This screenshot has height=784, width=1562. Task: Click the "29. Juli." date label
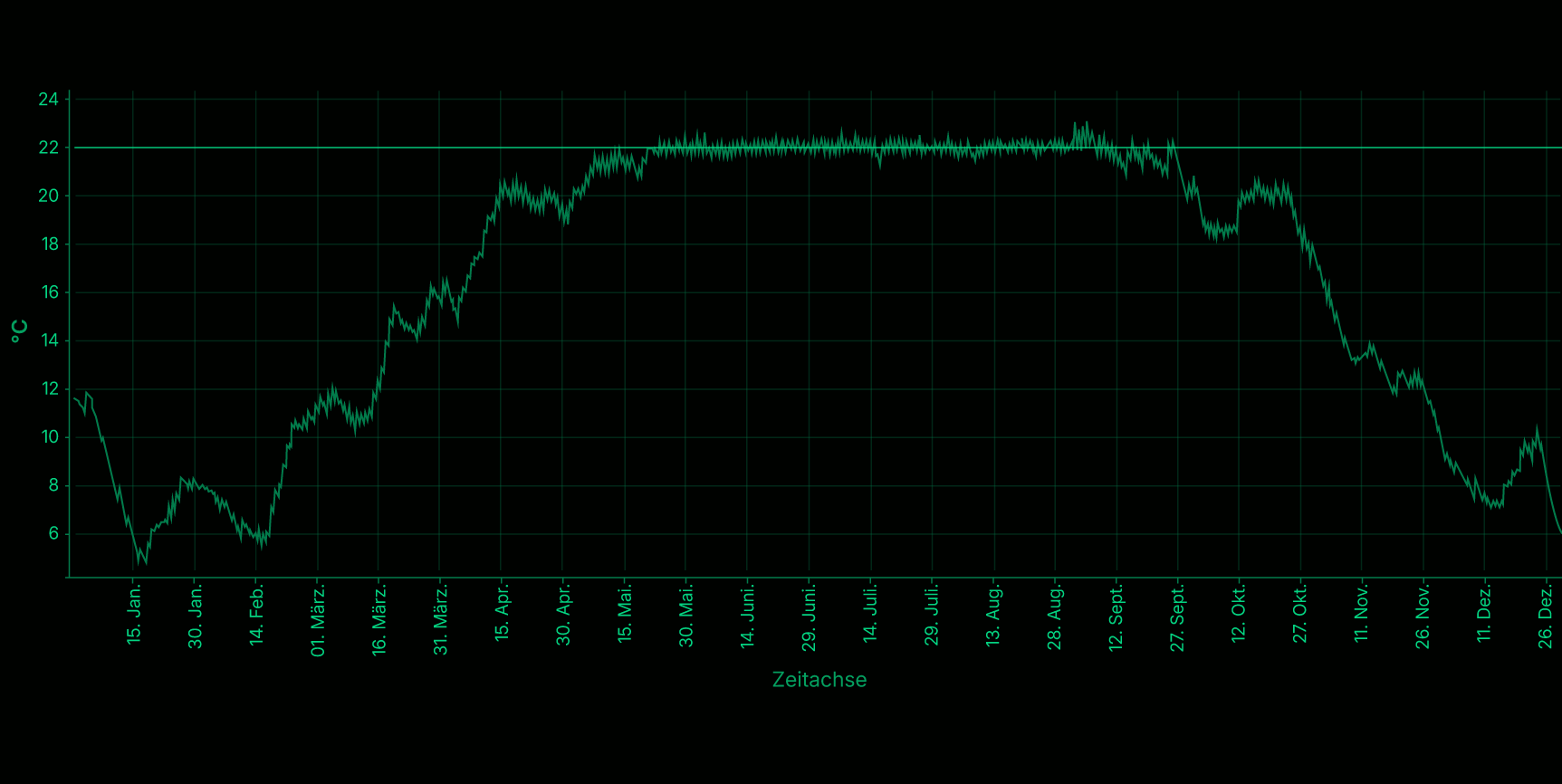click(x=933, y=616)
